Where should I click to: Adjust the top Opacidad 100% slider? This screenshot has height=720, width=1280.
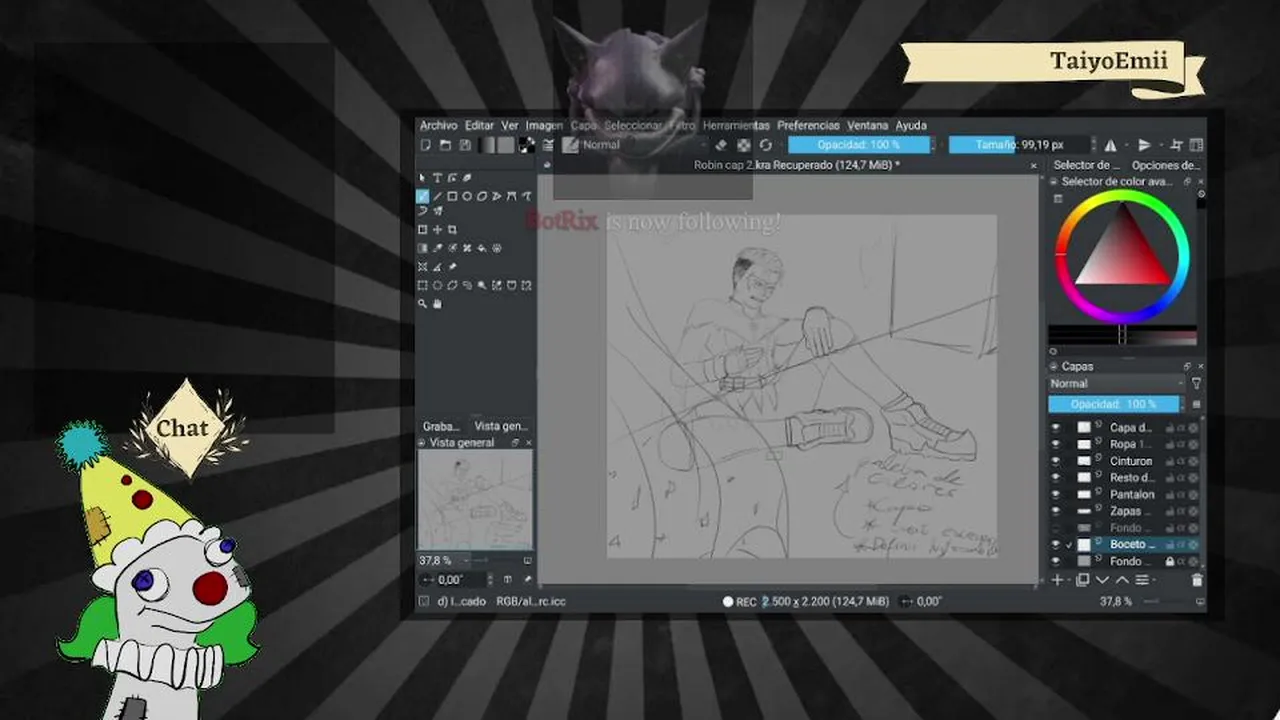[859, 145]
